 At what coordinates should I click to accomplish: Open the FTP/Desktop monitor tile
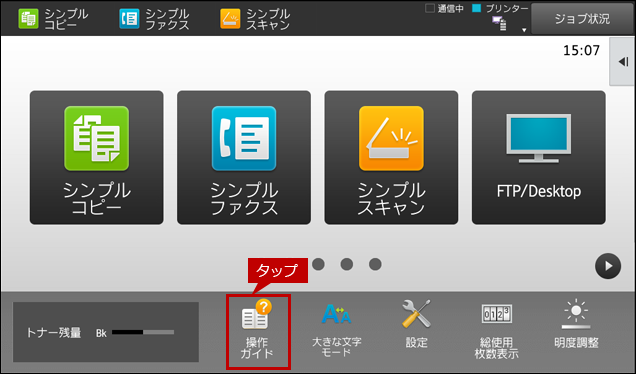[x=539, y=157]
